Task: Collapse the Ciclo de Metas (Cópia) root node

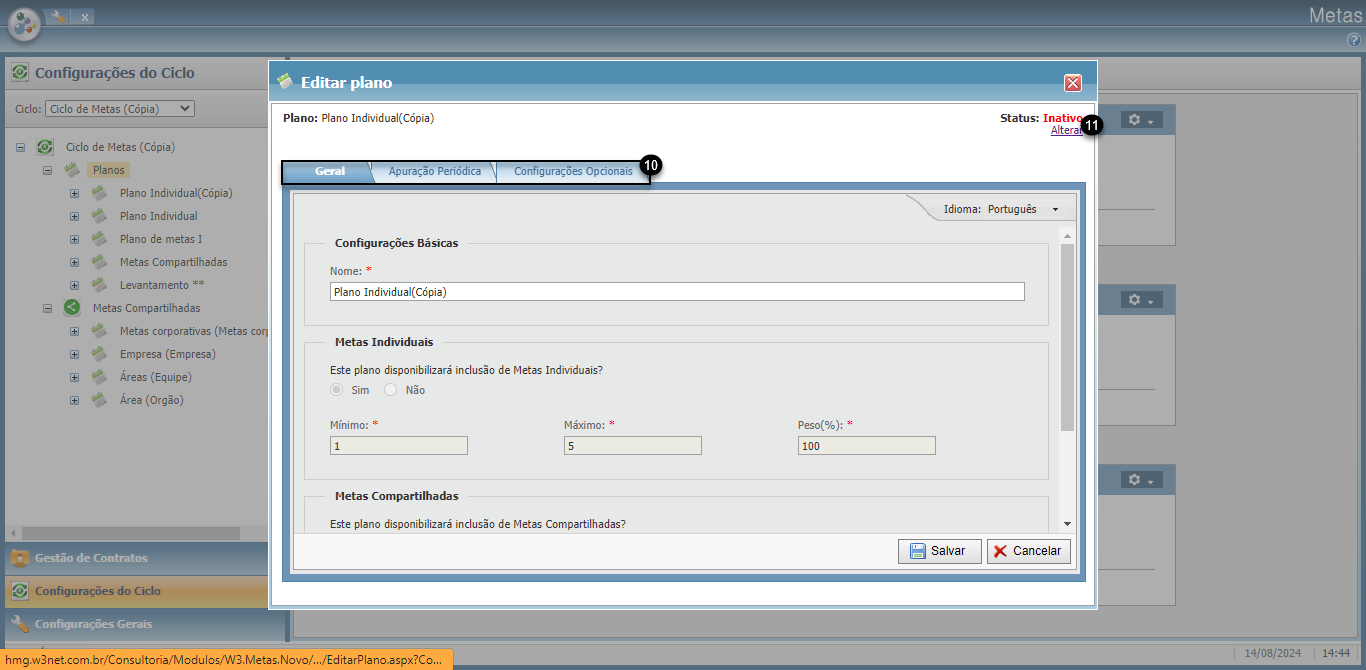Action: click(20, 147)
